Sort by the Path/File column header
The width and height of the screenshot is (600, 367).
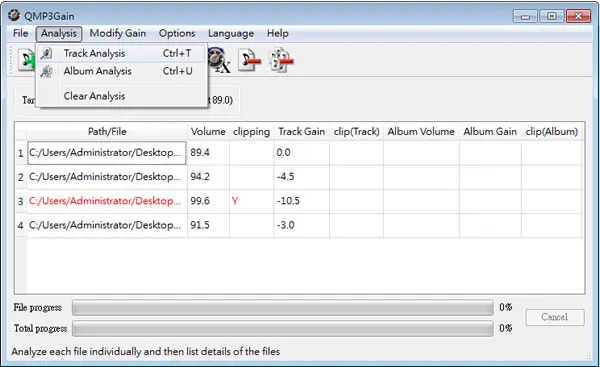pos(107,132)
